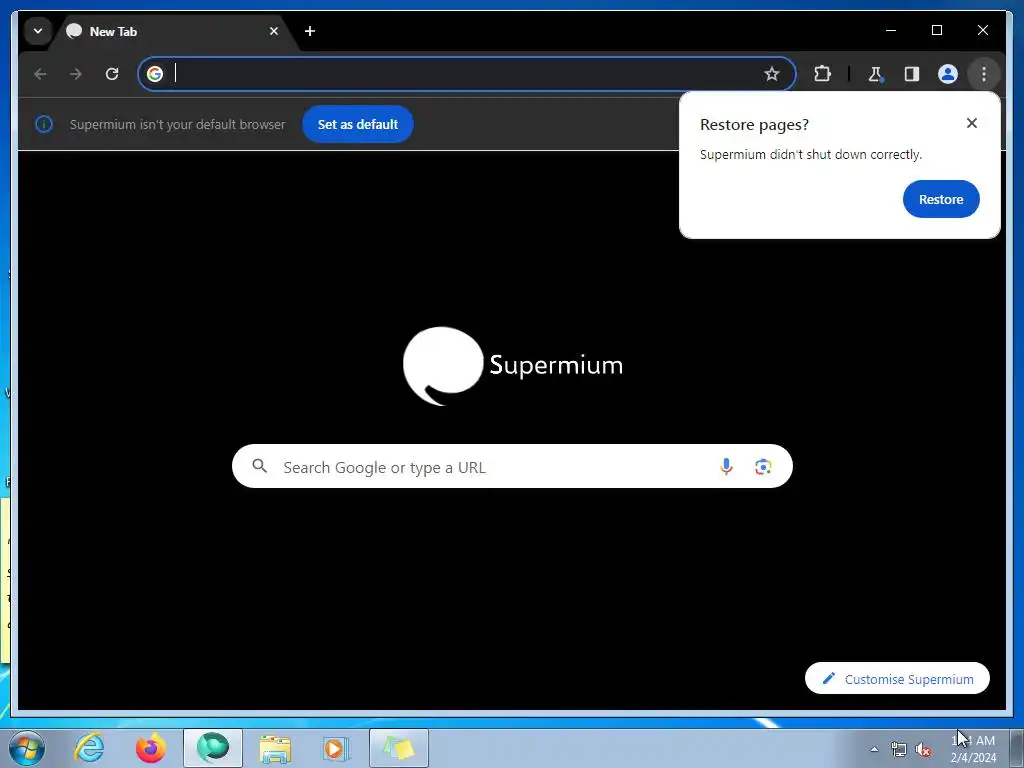Focus the address bar input

[x=464, y=74]
